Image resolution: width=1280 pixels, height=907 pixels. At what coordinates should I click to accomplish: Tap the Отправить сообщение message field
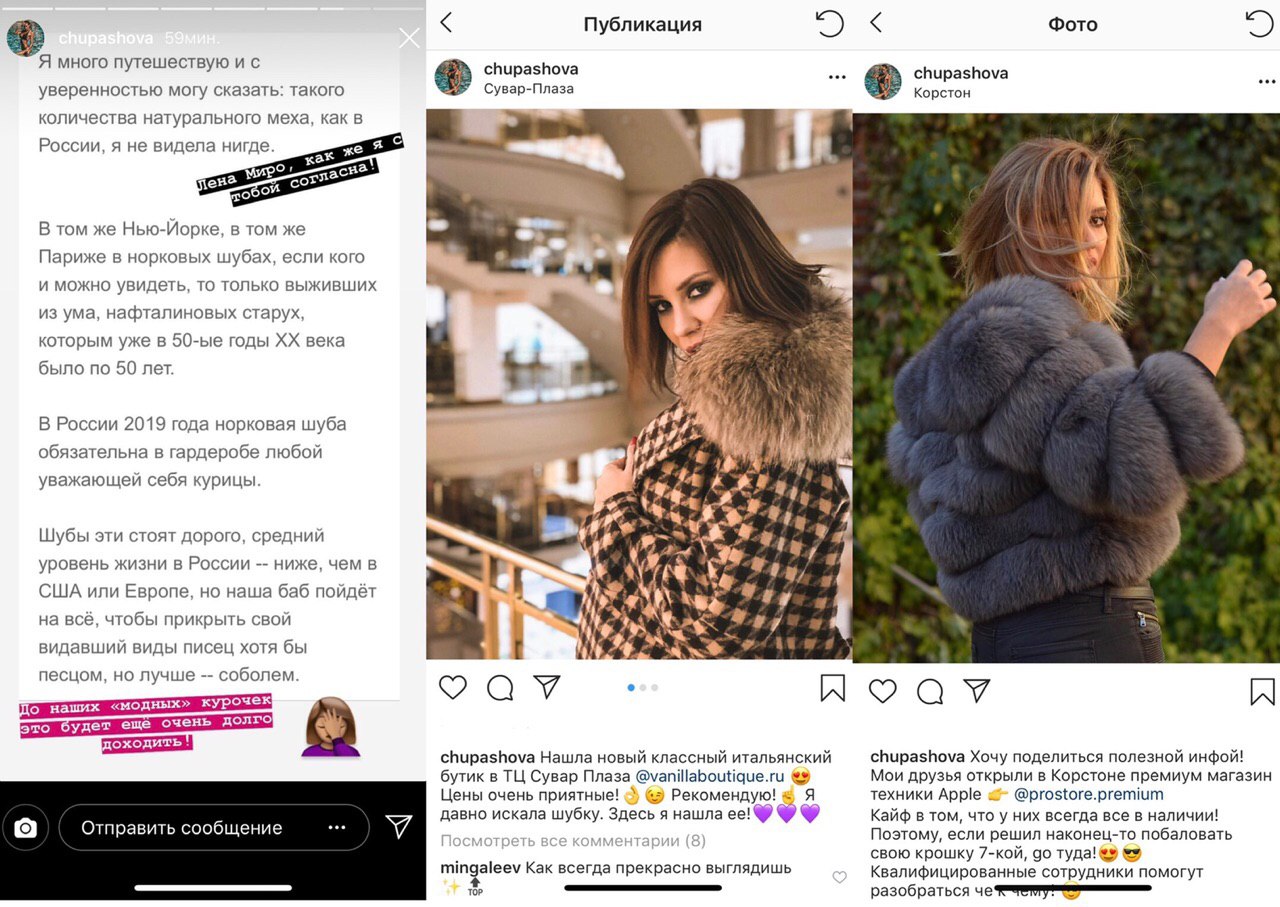click(x=214, y=828)
